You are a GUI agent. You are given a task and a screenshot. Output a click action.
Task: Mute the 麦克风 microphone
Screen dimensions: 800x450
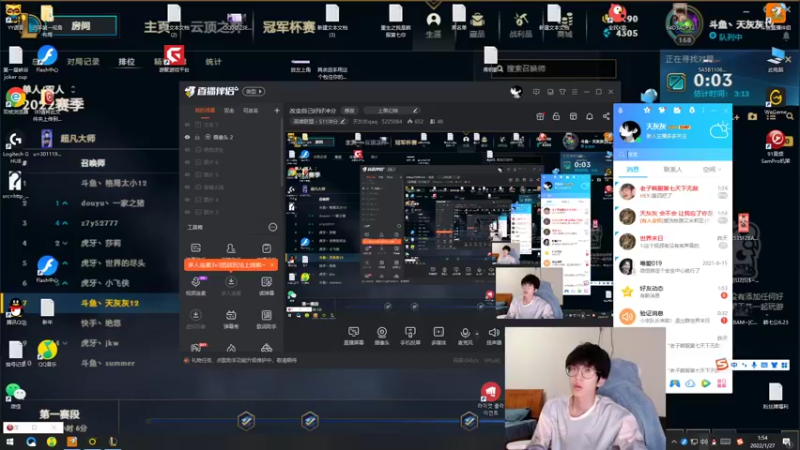(465, 336)
